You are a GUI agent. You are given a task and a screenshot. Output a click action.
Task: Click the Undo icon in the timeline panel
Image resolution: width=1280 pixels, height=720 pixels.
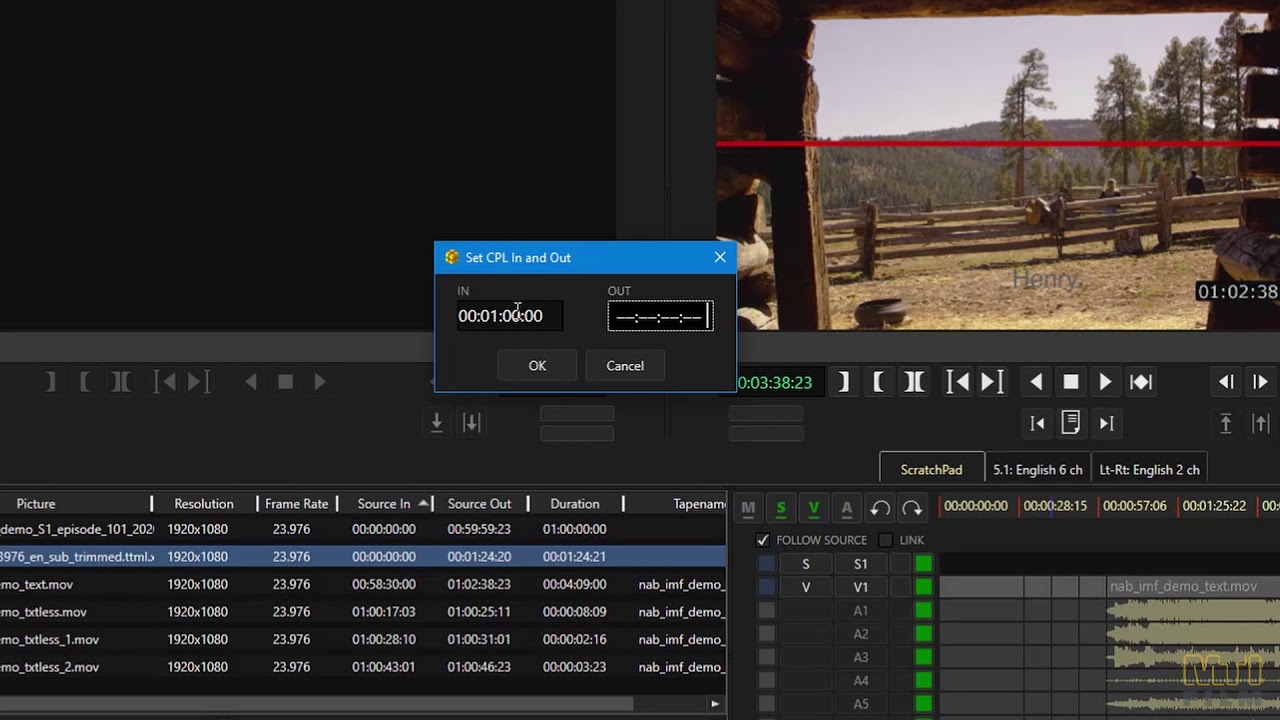point(880,508)
